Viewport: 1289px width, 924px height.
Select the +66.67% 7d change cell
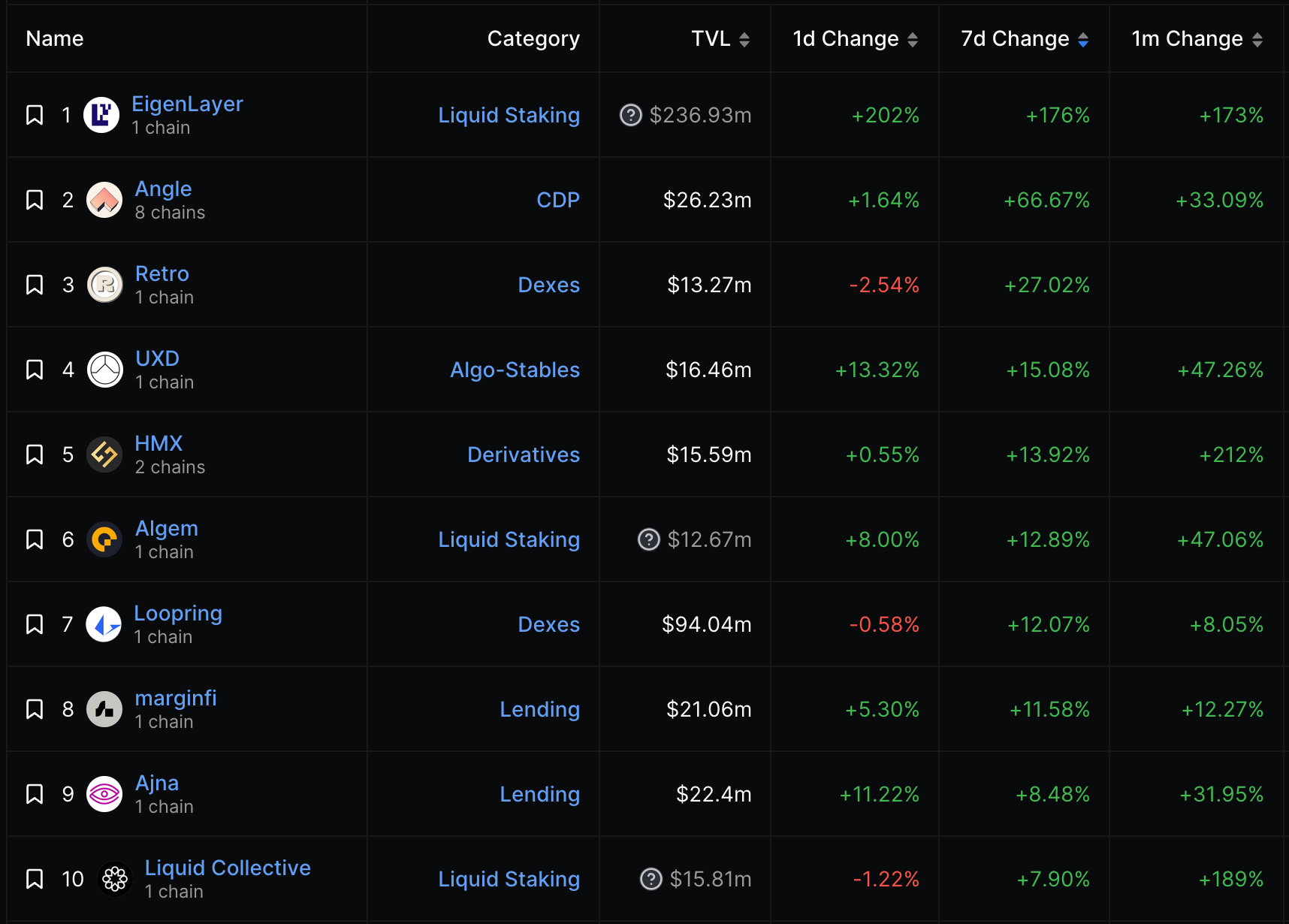pyautogui.click(x=1046, y=200)
